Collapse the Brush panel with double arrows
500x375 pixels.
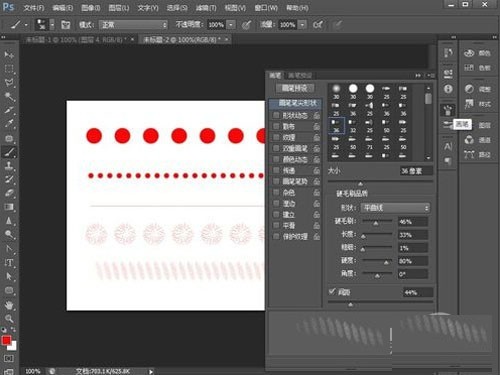(418, 75)
